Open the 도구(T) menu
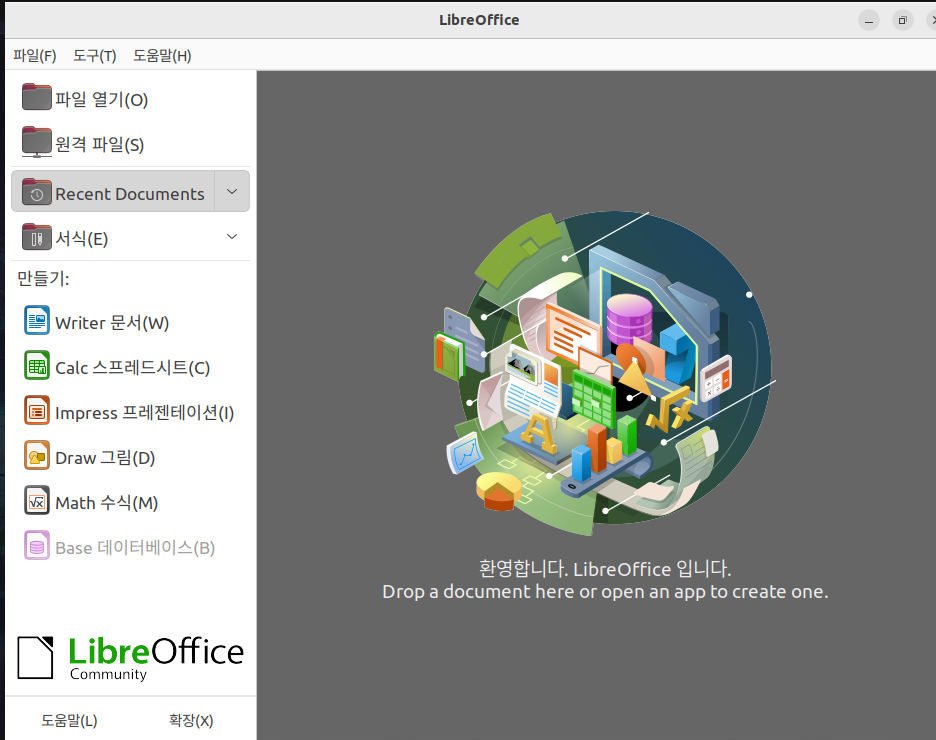 (94, 55)
